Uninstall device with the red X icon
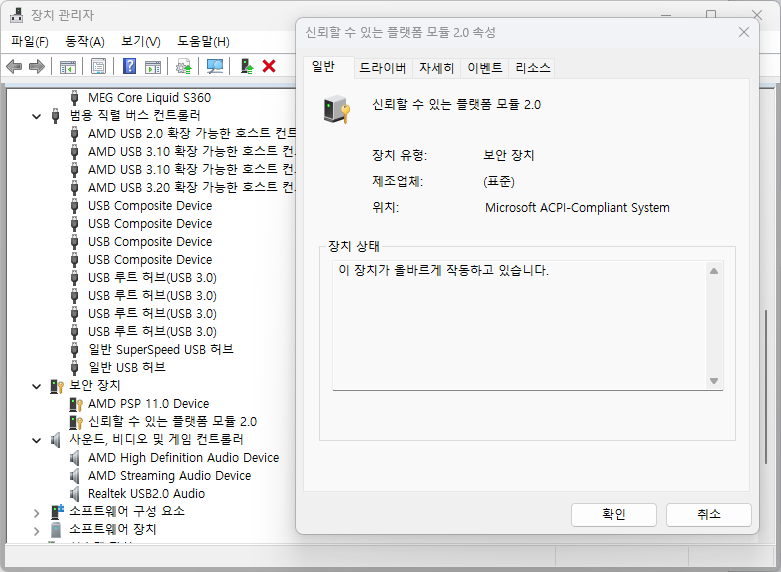This screenshot has height=572, width=781. [x=269, y=66]
